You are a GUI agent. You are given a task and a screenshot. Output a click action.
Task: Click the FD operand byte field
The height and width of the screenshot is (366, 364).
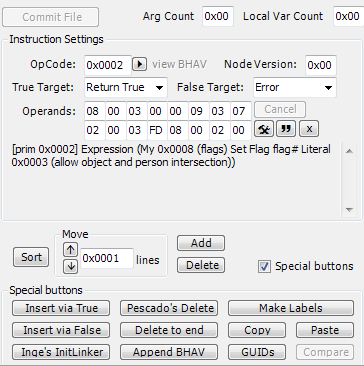[155, 130]
